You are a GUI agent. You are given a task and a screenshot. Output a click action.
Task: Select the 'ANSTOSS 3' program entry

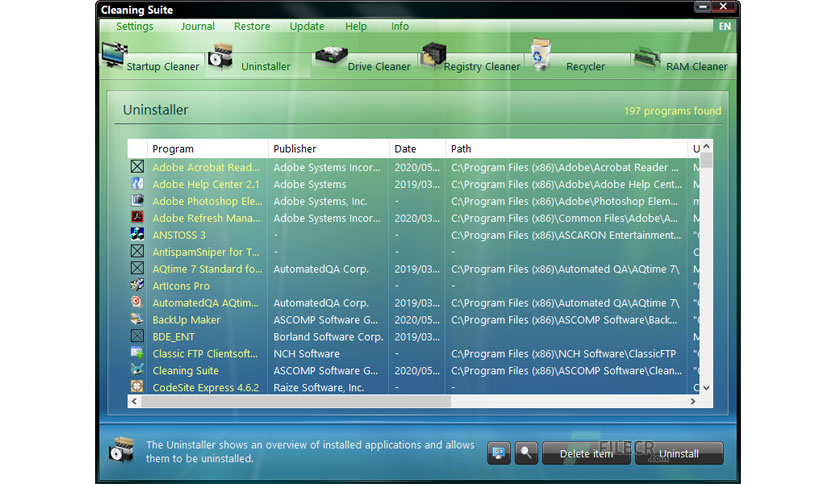point(179,235)
